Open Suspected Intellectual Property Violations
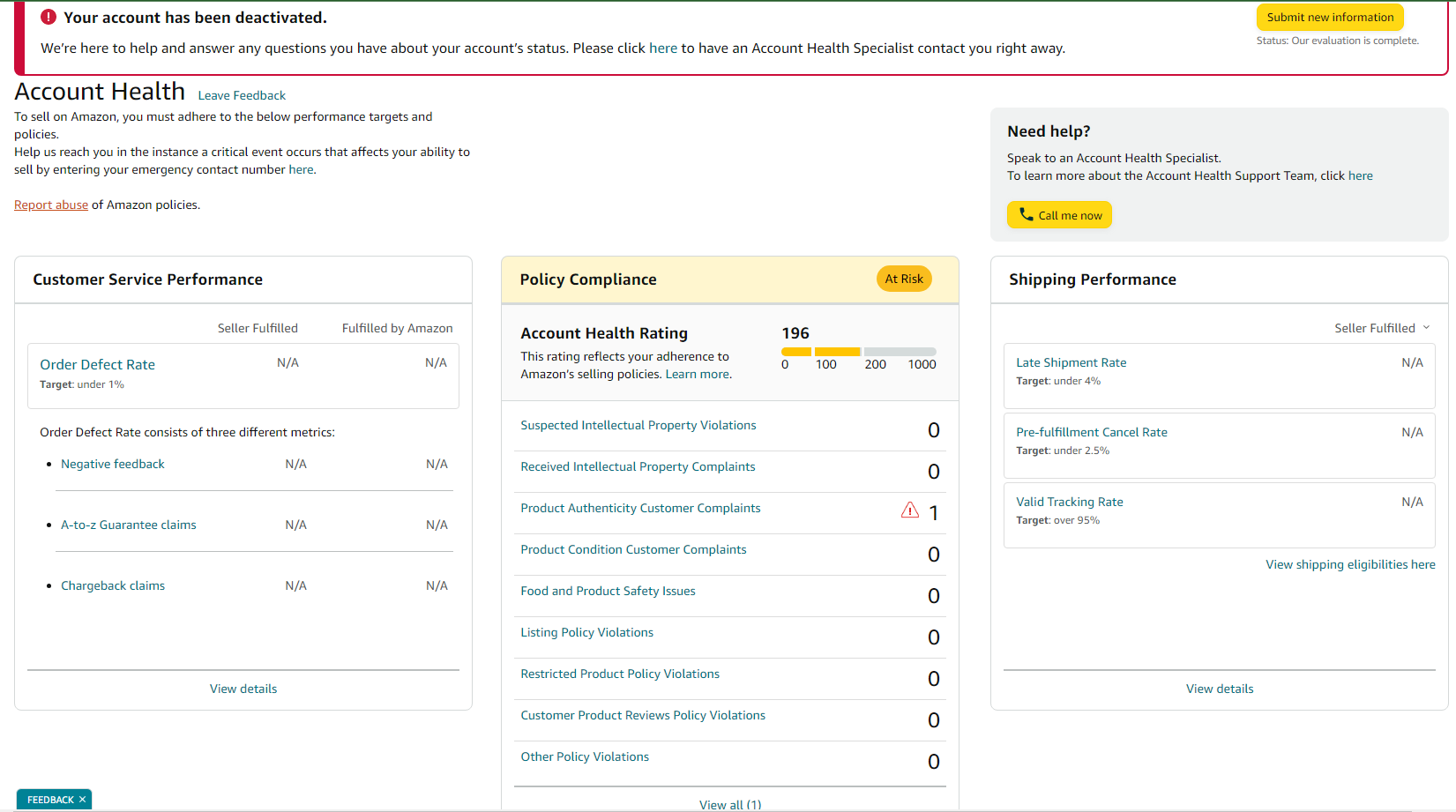This screenshot has width=1456, height=812. coord(638,425)
